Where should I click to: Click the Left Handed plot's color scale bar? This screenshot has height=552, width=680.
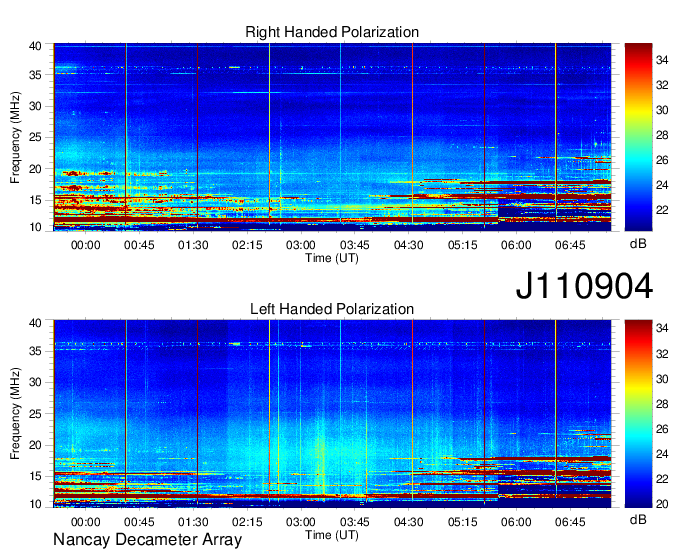638,414
